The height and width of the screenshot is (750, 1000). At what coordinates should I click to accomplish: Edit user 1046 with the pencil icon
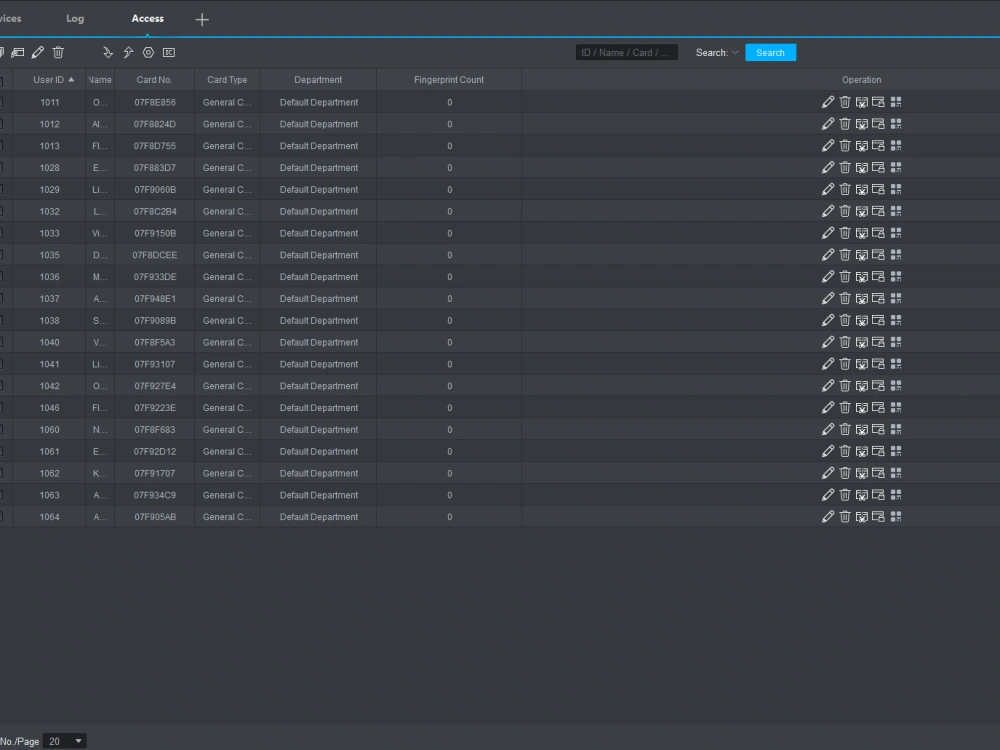click(x=828, y=408)
